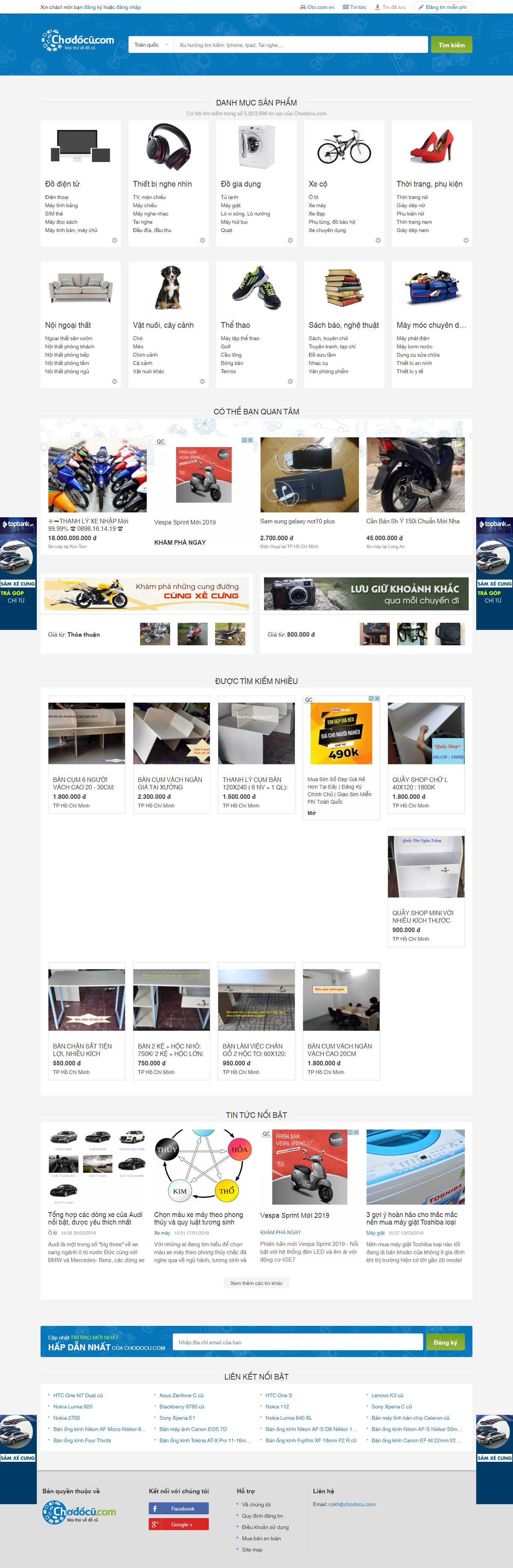Close the Sim số đẹp ad
This screenshot has width=513, height=1568.
click(377, 699)
